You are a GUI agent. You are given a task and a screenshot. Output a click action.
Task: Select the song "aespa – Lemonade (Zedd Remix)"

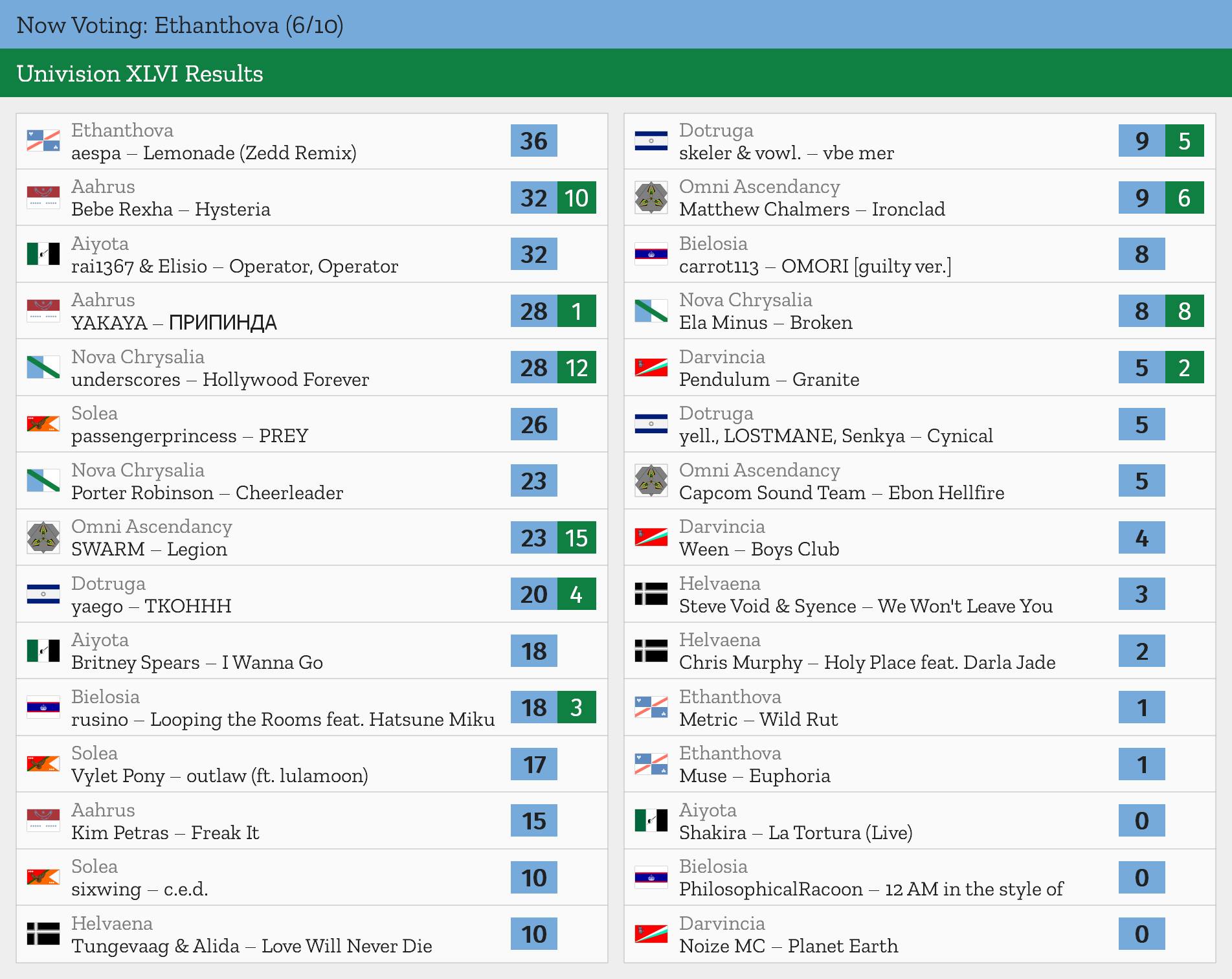click(214, 153)
